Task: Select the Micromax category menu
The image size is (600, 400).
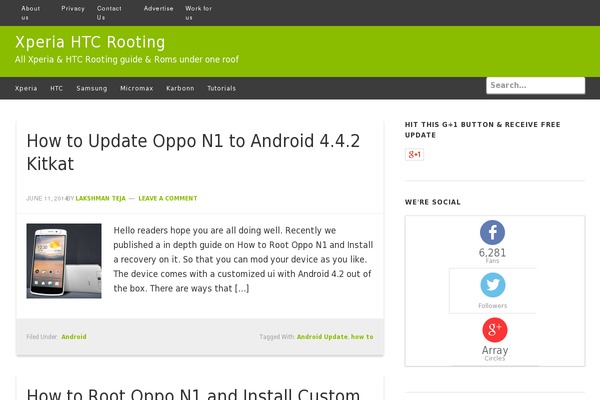Action: (137, 88)
